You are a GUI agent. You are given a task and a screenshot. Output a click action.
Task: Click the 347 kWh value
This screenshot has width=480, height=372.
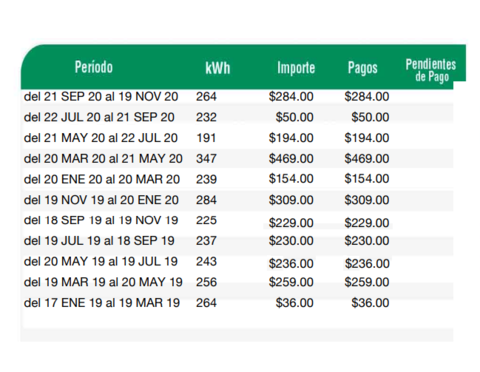(206, 159)
